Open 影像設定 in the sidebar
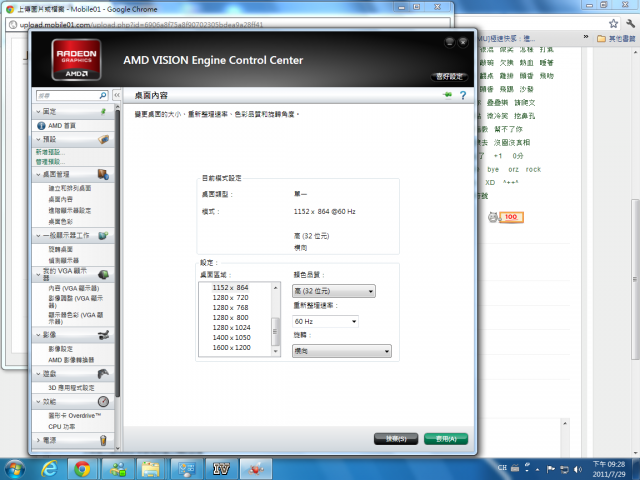 pyautogui.click(x=60, y=349)
